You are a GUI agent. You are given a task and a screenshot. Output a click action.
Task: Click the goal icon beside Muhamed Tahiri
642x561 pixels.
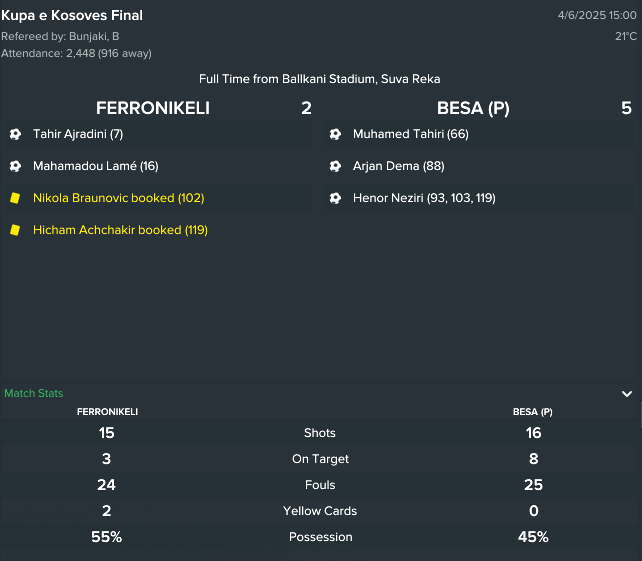335,134
